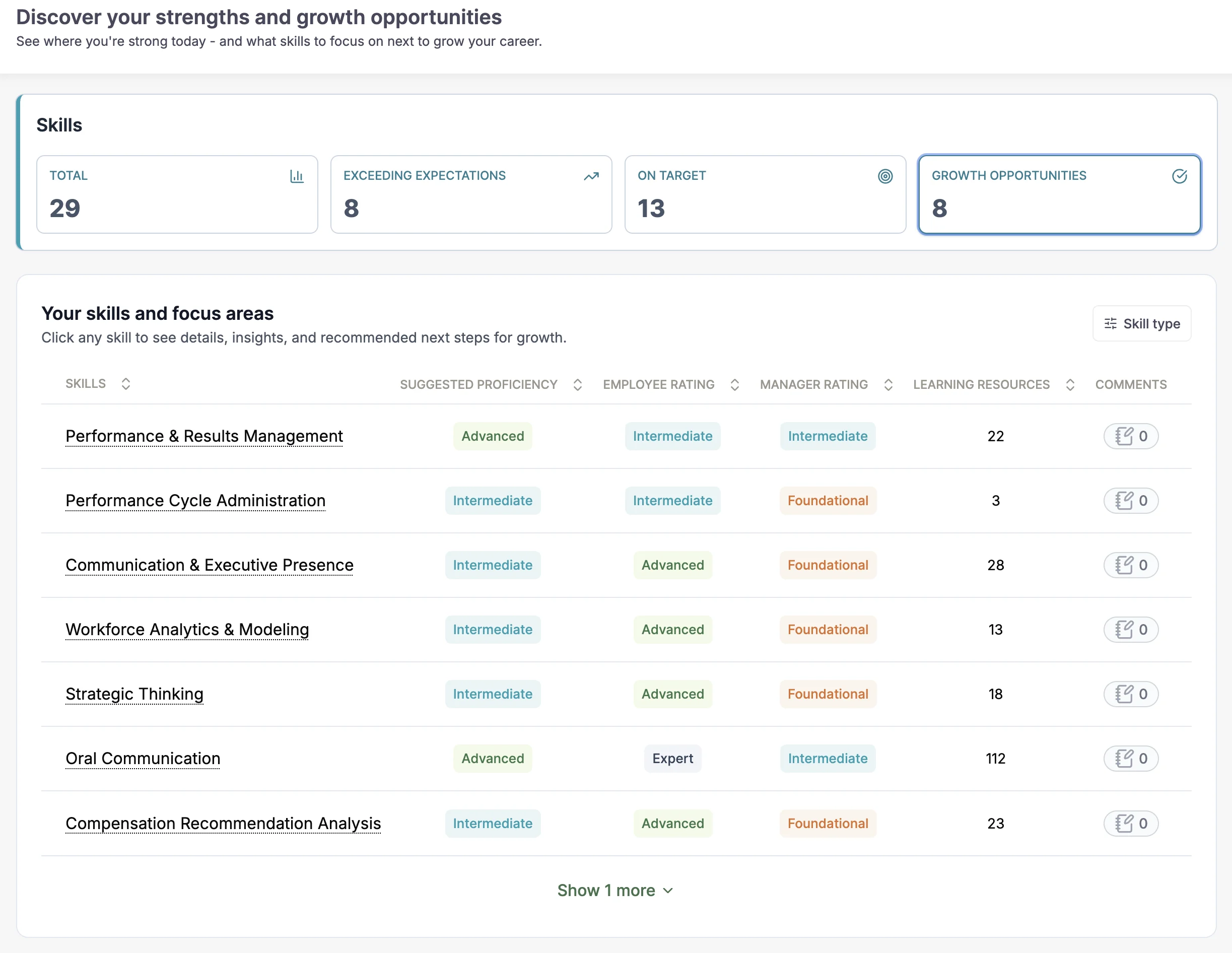Image resolution: width=1232 pixels, height=953 pixels.
Task: Click Intermediate manager rating for Oral Communication
Action: (828, 759)
